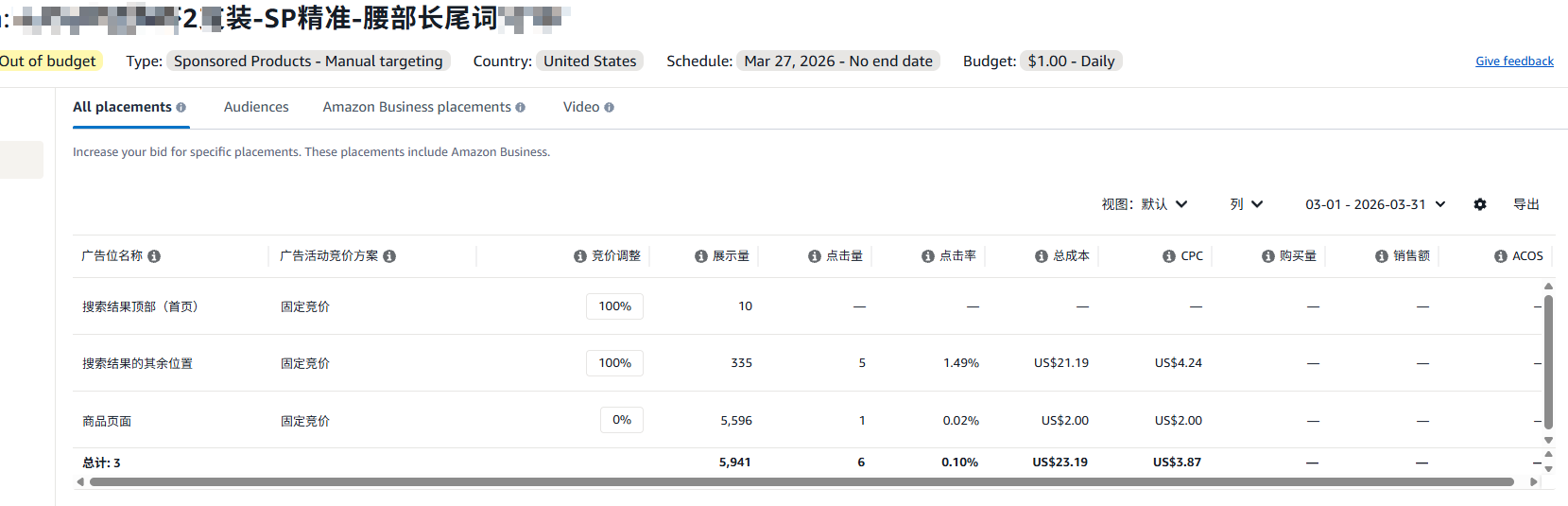Click the horizontal scrollbar under the table
This screenshot has height=506, width=1568.
point(801,482)
